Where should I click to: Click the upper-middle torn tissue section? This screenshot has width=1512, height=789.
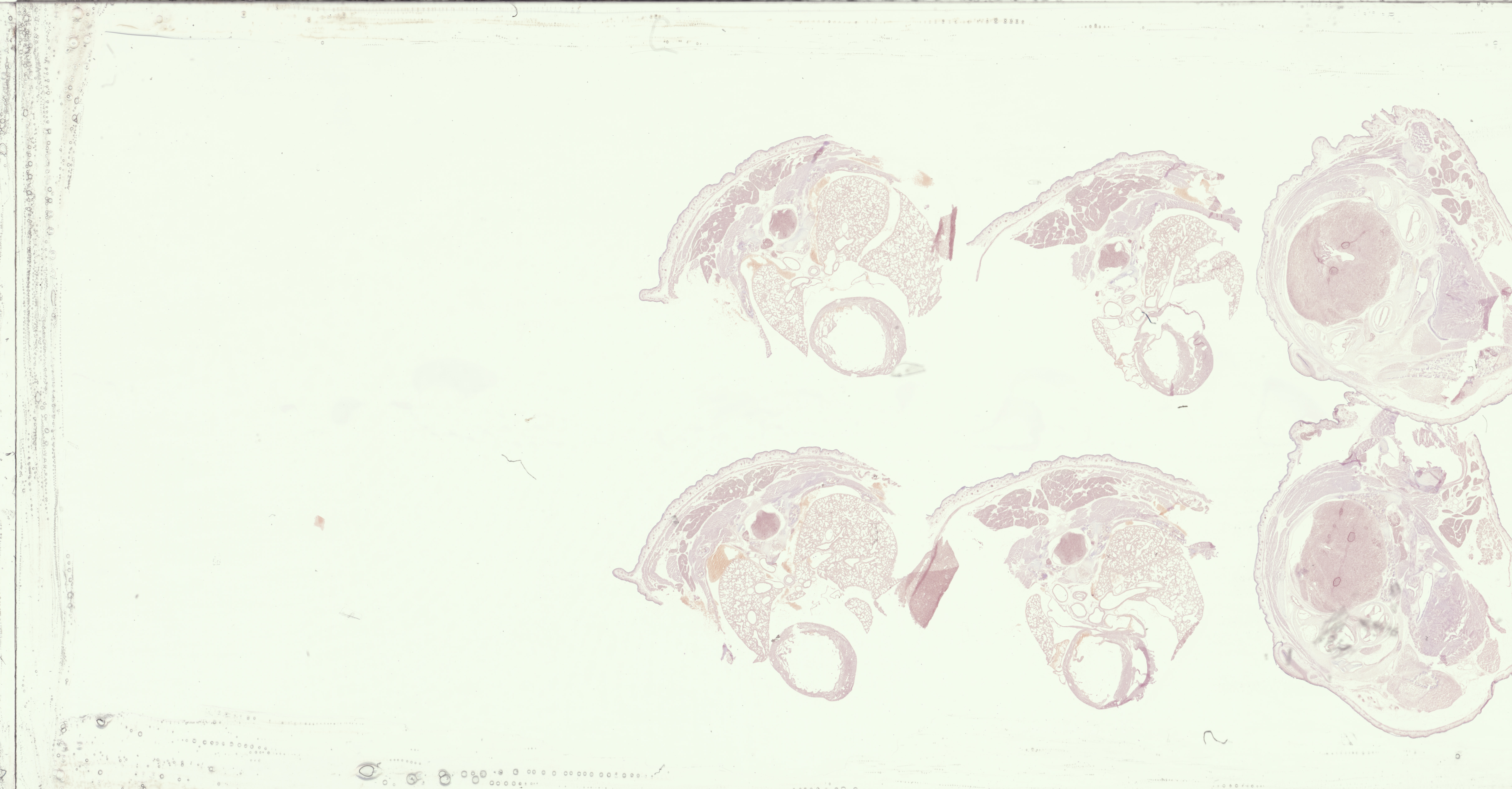point(1168,253)
